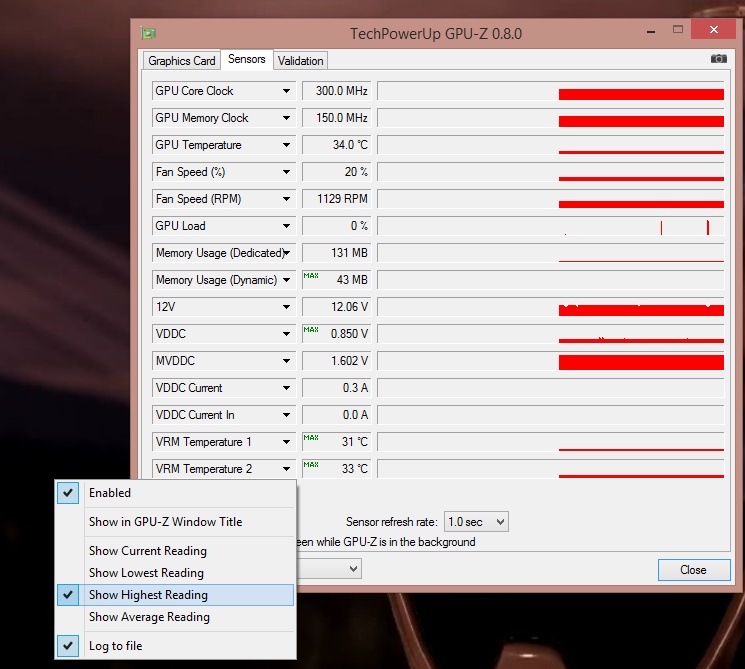Expand Fan Speed (RPM) dropdown
This screenshot has height=669, width=745.
click(x=287, y=199)
